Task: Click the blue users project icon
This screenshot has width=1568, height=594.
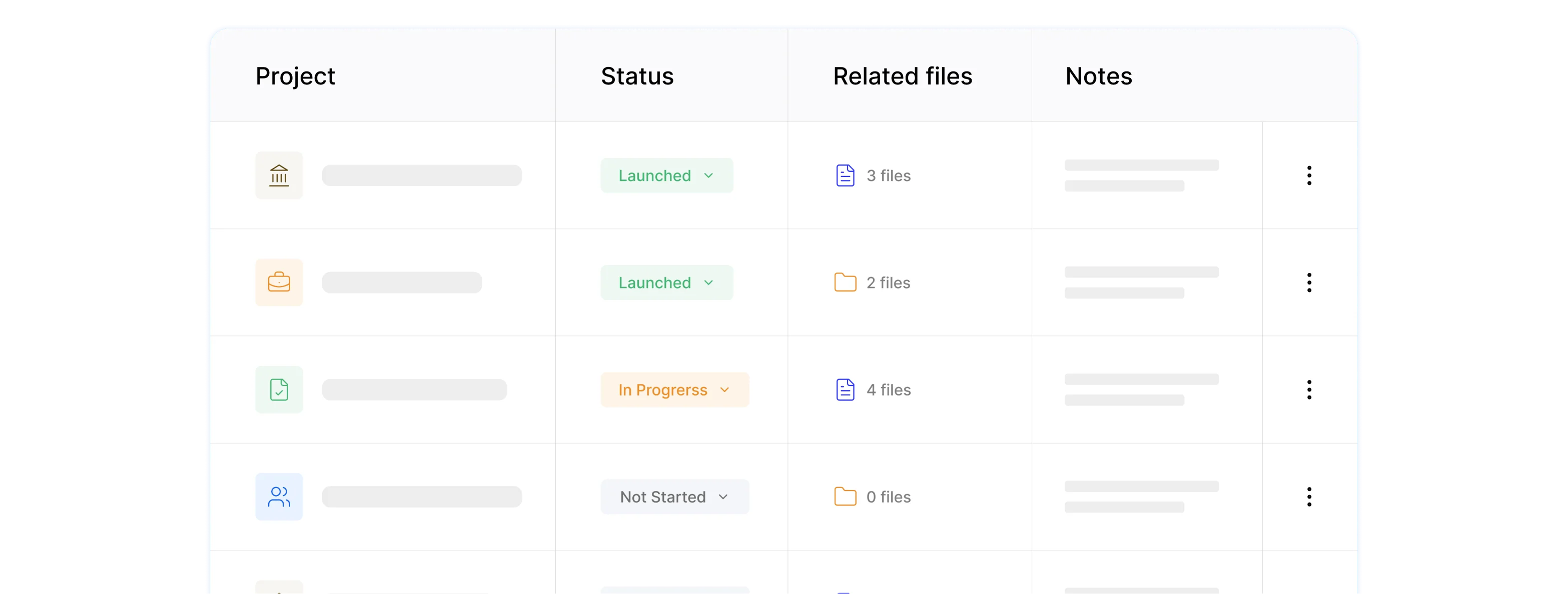Action: 279,496
